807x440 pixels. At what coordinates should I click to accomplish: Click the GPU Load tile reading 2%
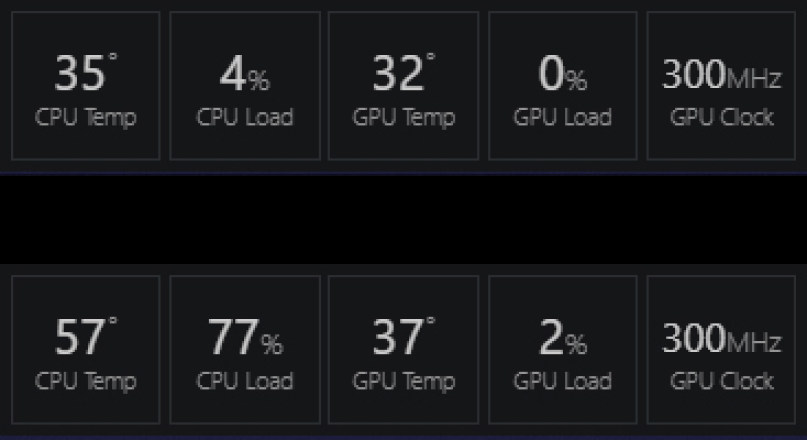563,350
